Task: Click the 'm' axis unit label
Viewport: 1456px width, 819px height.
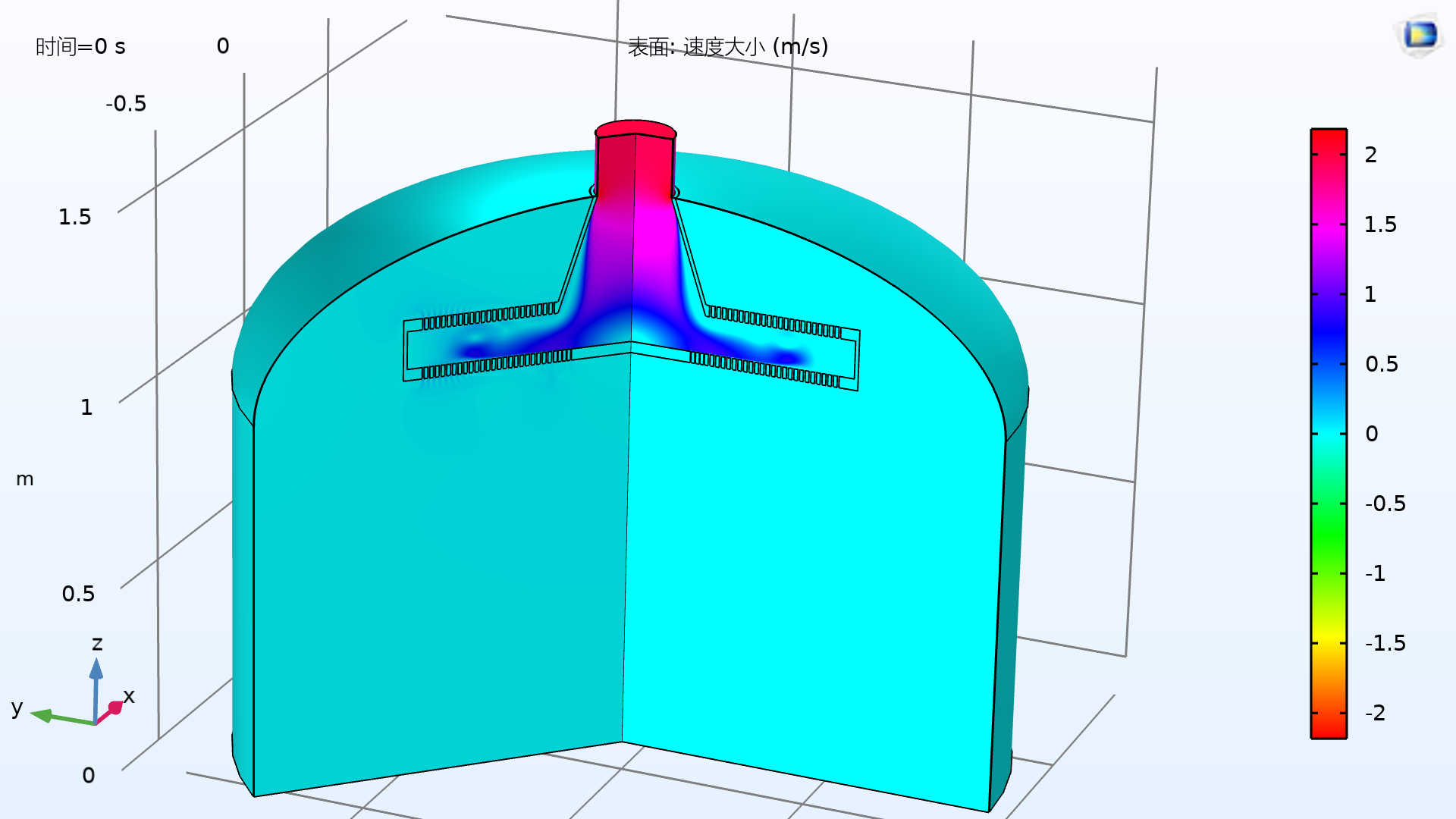Action: tap(25, 479)
